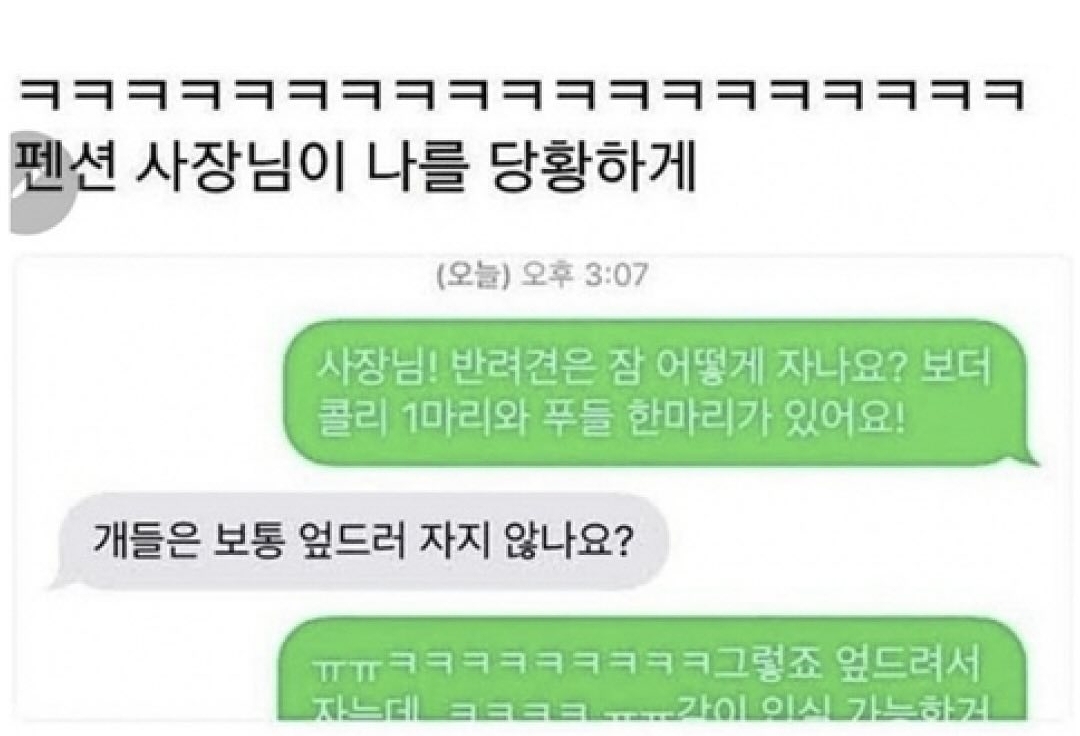
Task: Open the ㅋㅋㅋ headline line at top
Action: point(522,95)
